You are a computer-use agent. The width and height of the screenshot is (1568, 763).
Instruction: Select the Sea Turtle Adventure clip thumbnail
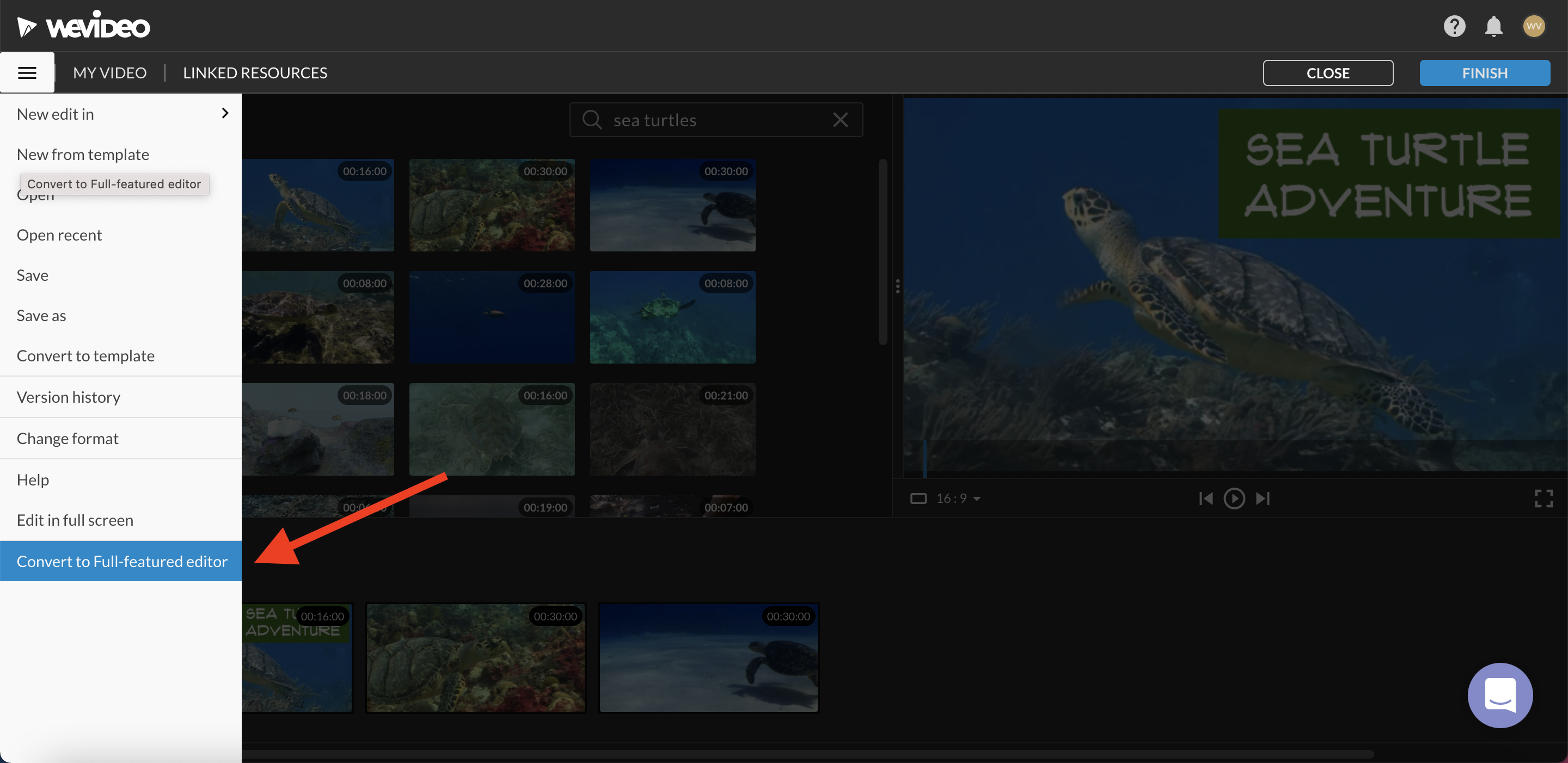pos(297,658)
